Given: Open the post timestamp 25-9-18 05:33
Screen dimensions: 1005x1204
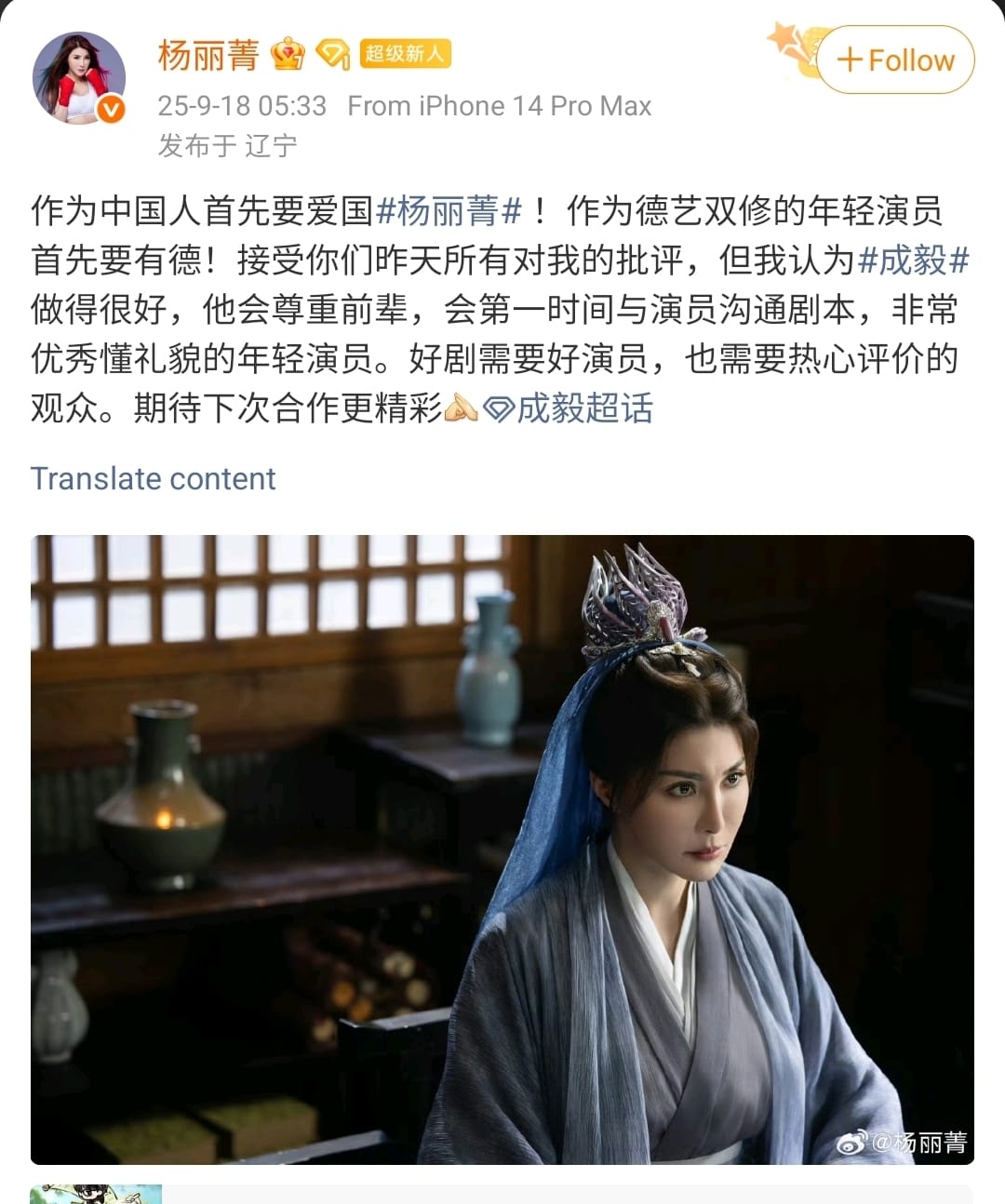Looking at the screenshot, I should [242, 106].
